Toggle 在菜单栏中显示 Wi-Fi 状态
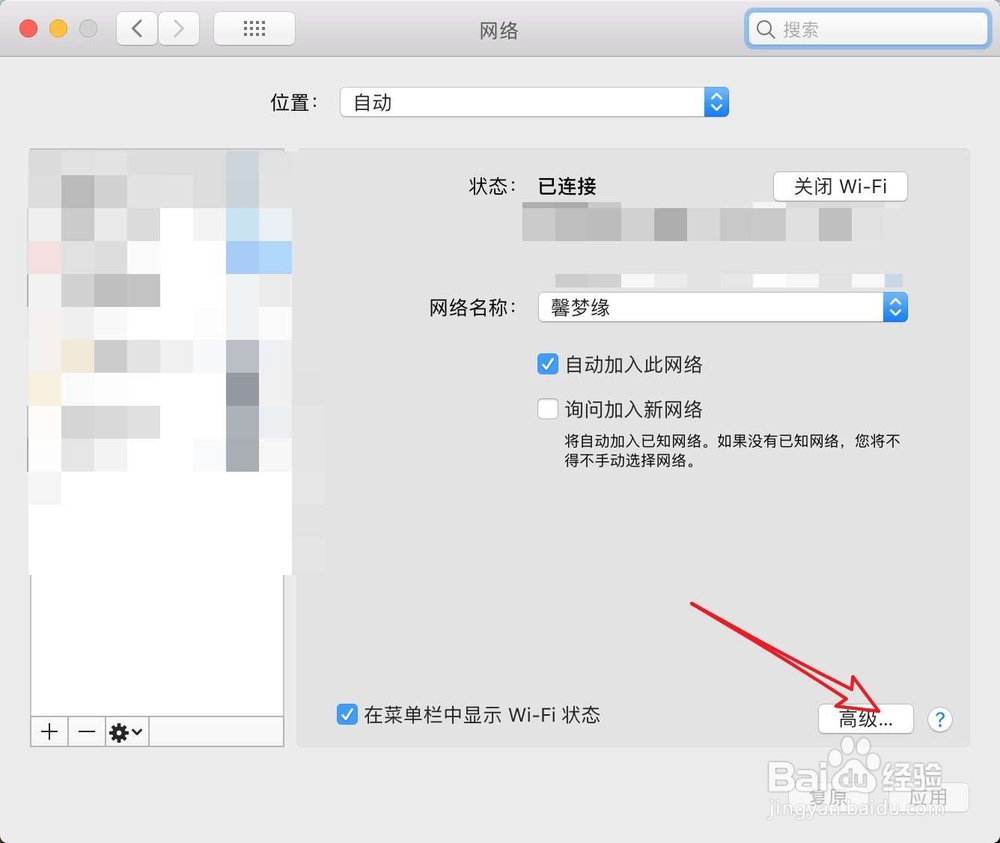 click(347, 714)
